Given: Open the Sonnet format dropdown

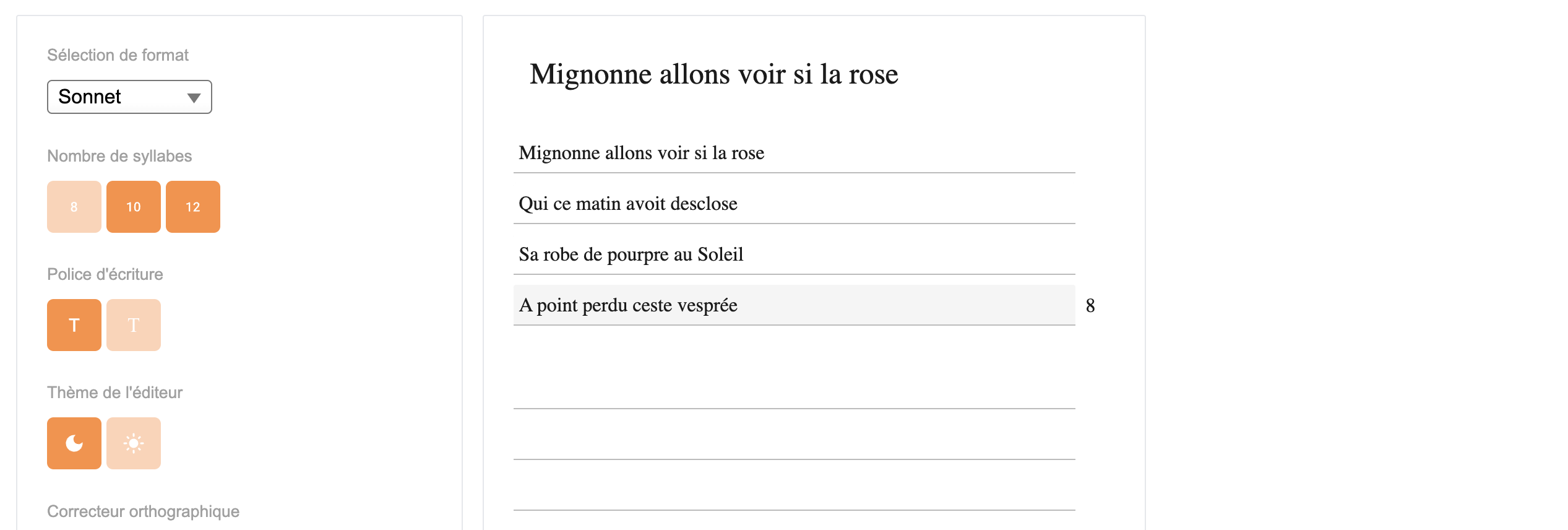Looking at the screenshot, I should pyautogui.click(x=129, y=97).
